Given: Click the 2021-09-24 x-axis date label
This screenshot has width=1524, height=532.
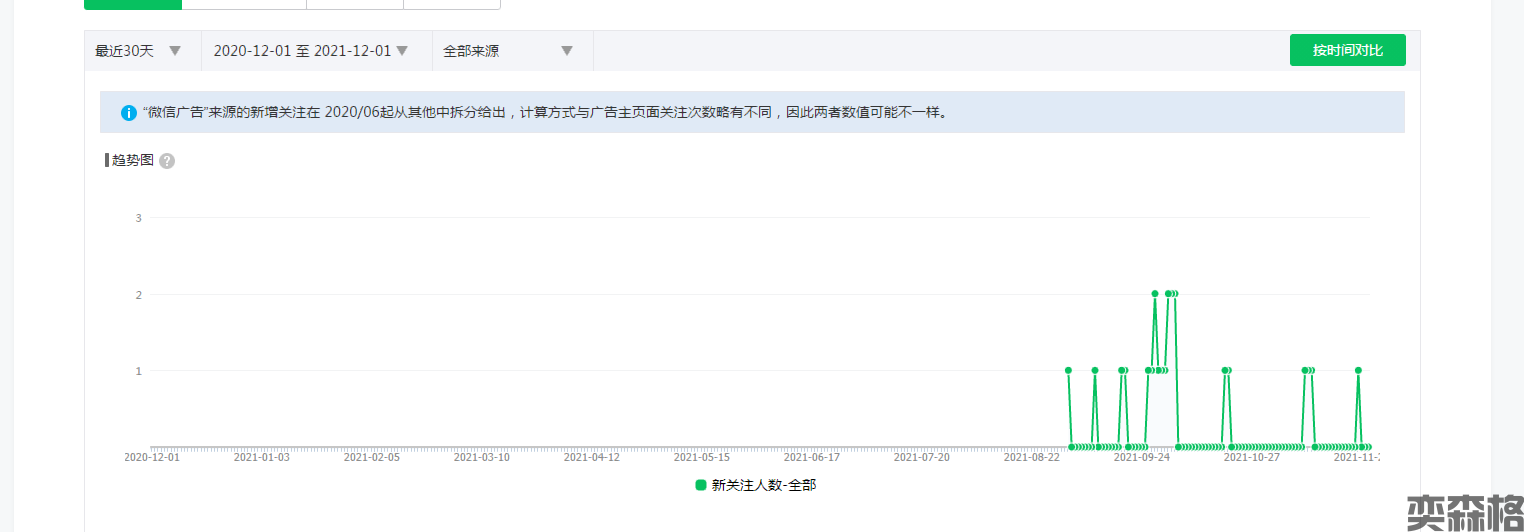Looking at the screenshot, I should click(1141, 457).
